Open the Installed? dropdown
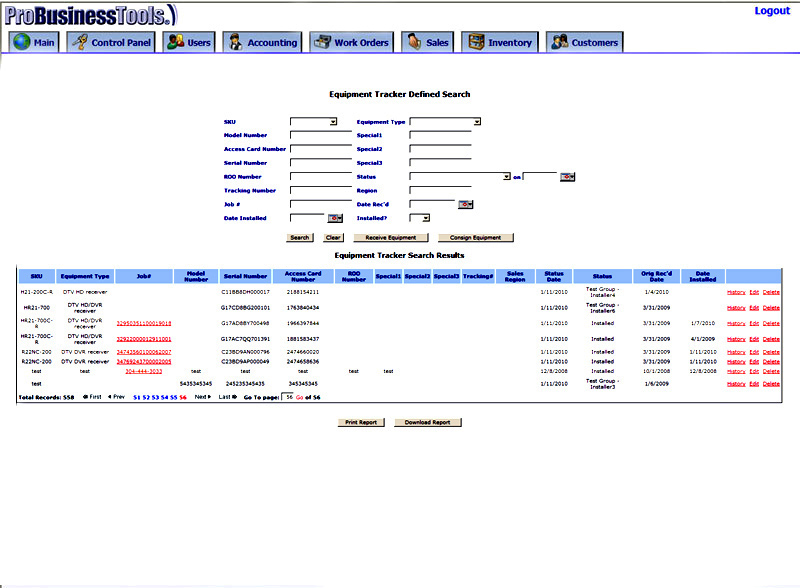The image size is (800, 588). (426, 218)
